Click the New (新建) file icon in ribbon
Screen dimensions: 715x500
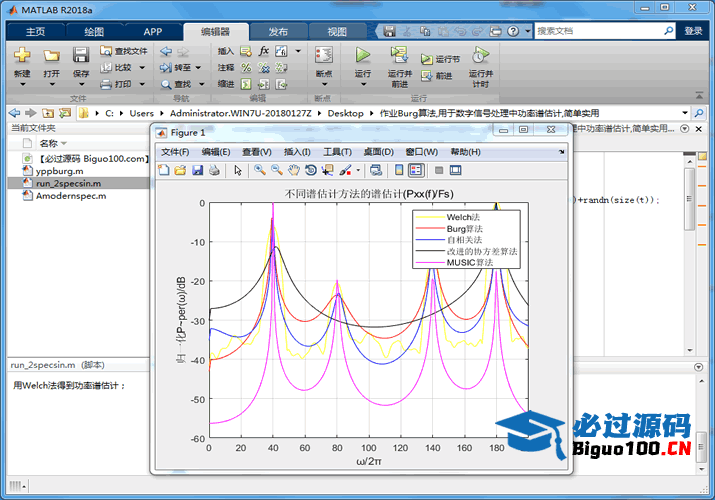click(x=22, y=56)
